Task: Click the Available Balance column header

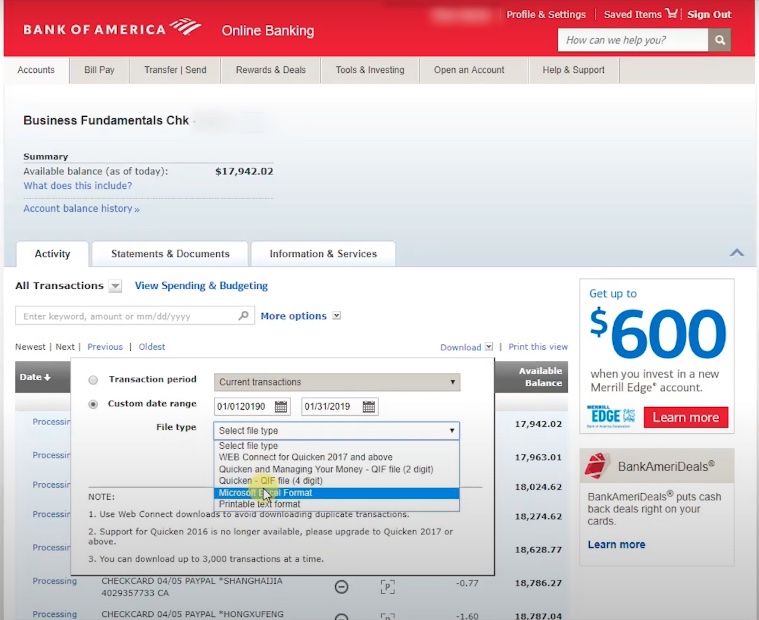Action: click(x=540, y=377)
